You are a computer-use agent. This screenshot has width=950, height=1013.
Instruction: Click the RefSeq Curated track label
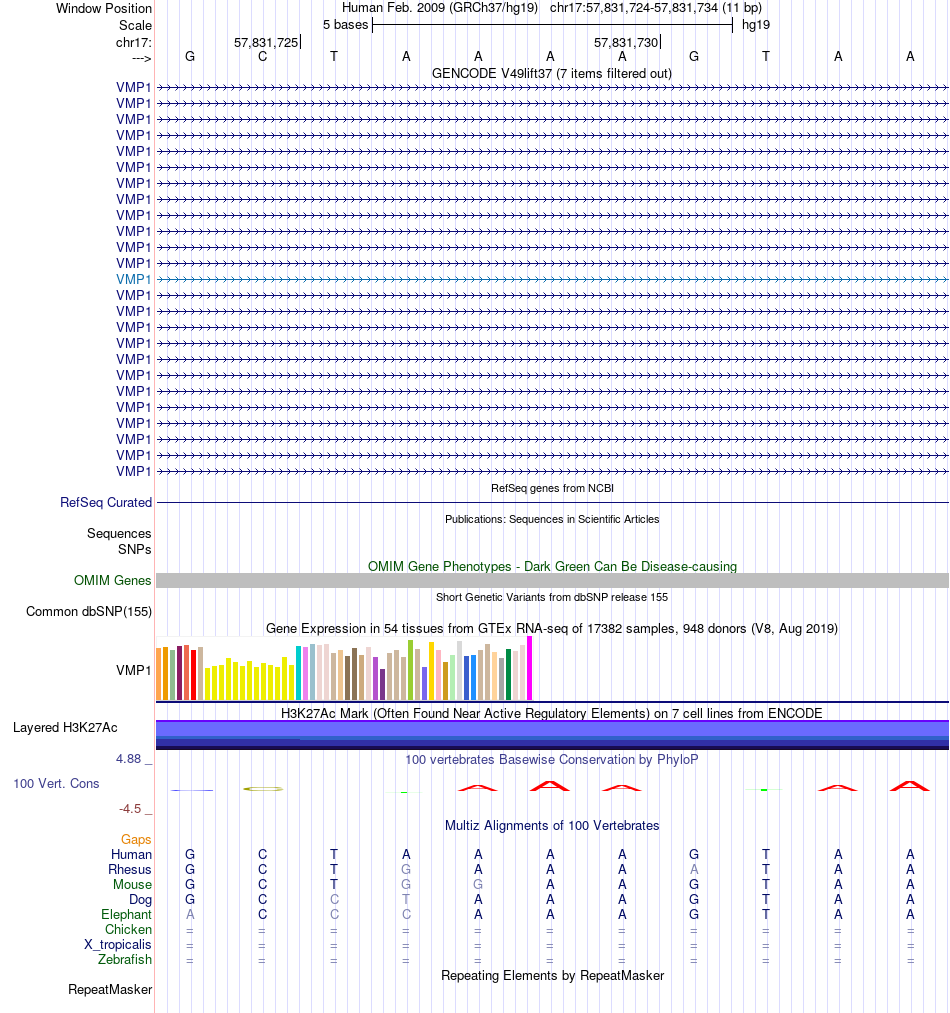coord(106,502)
